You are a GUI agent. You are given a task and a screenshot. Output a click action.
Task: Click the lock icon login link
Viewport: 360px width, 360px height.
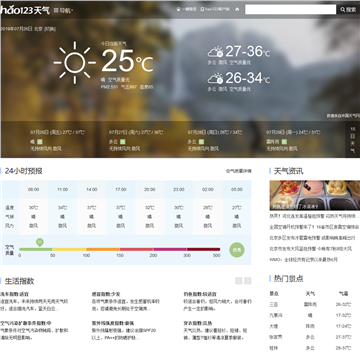coord(186,10)
